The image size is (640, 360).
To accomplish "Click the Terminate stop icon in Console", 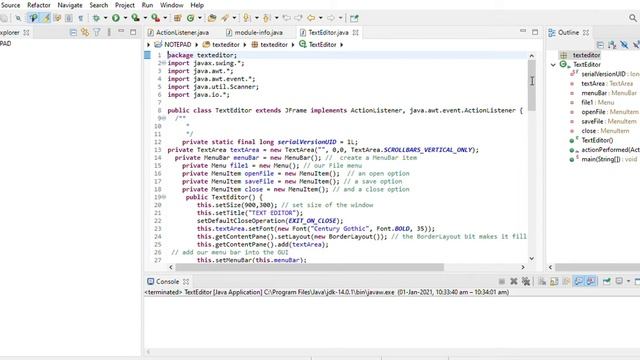I will (x=502, y=281).
